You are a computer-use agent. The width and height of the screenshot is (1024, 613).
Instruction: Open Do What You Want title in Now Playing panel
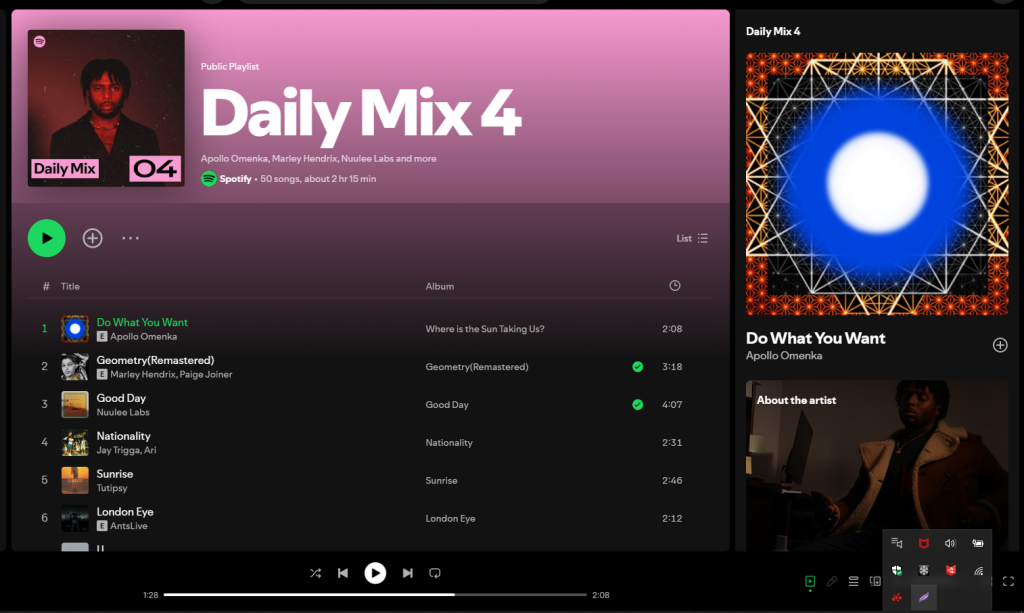(x=816, y=338)
